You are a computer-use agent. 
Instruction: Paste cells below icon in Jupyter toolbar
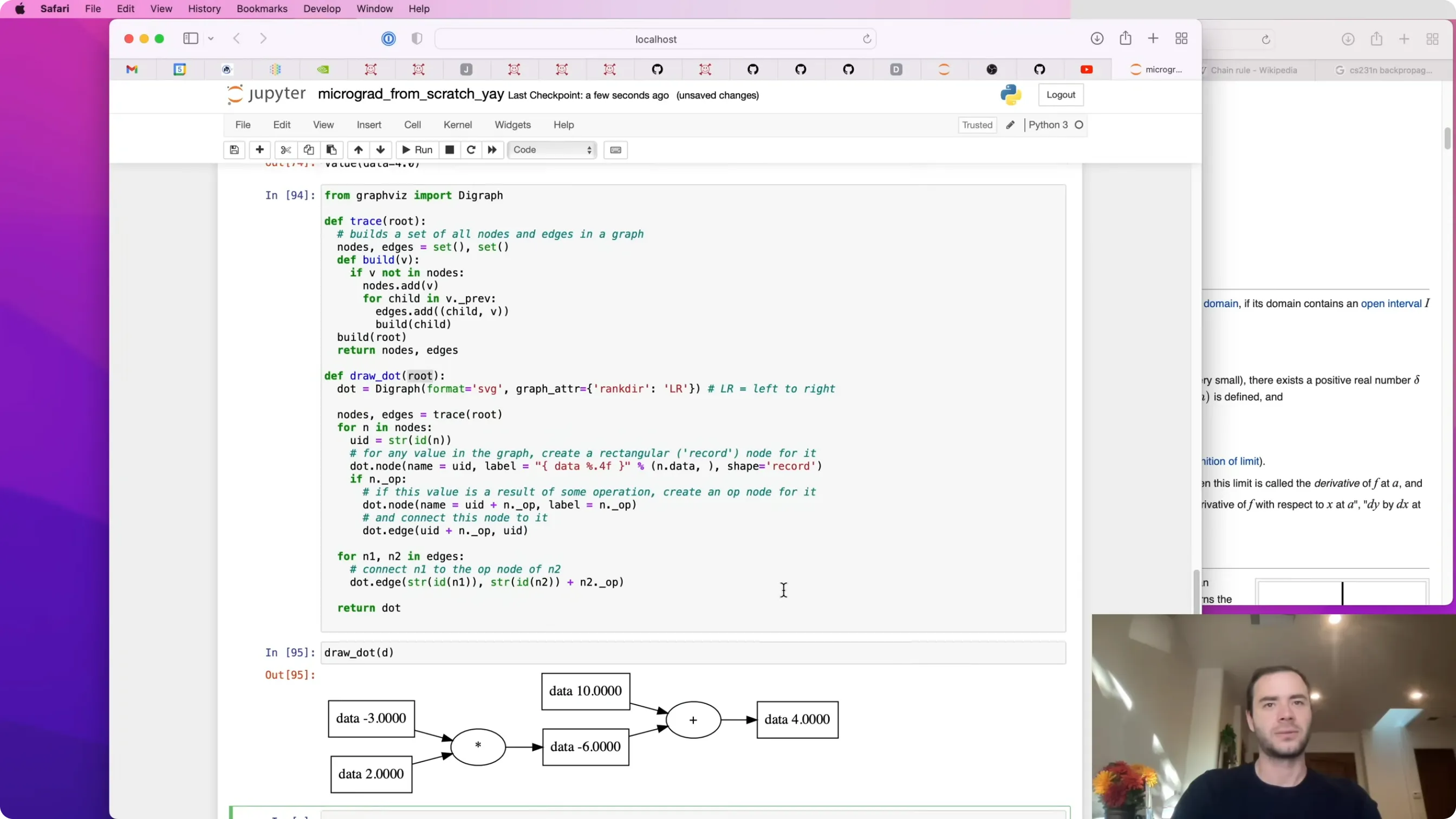332,150
